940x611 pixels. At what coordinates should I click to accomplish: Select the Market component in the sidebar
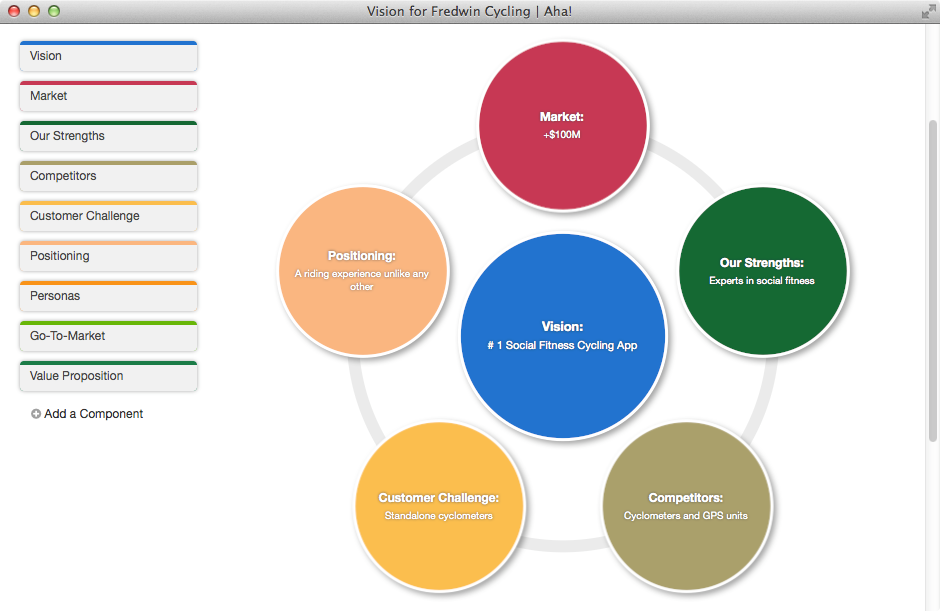(x=107, y=96)
